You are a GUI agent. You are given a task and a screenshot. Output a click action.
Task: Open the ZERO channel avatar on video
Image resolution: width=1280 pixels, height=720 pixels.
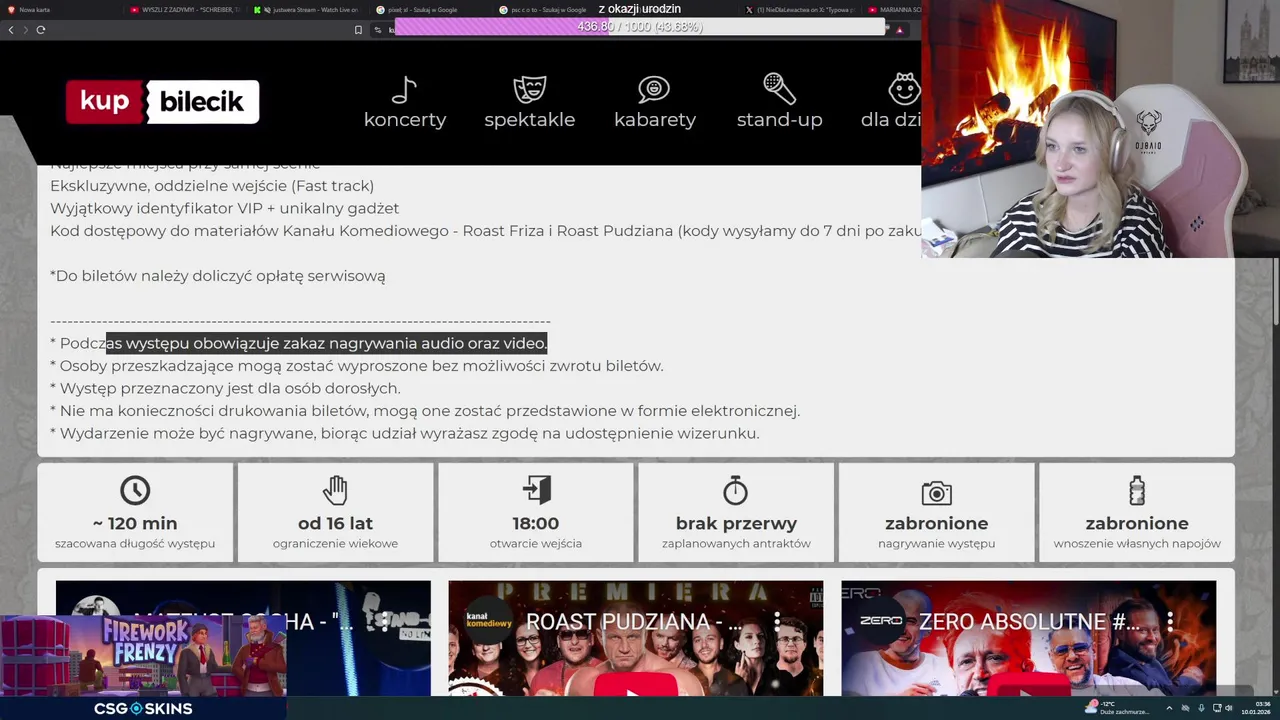tap(881, 621)
